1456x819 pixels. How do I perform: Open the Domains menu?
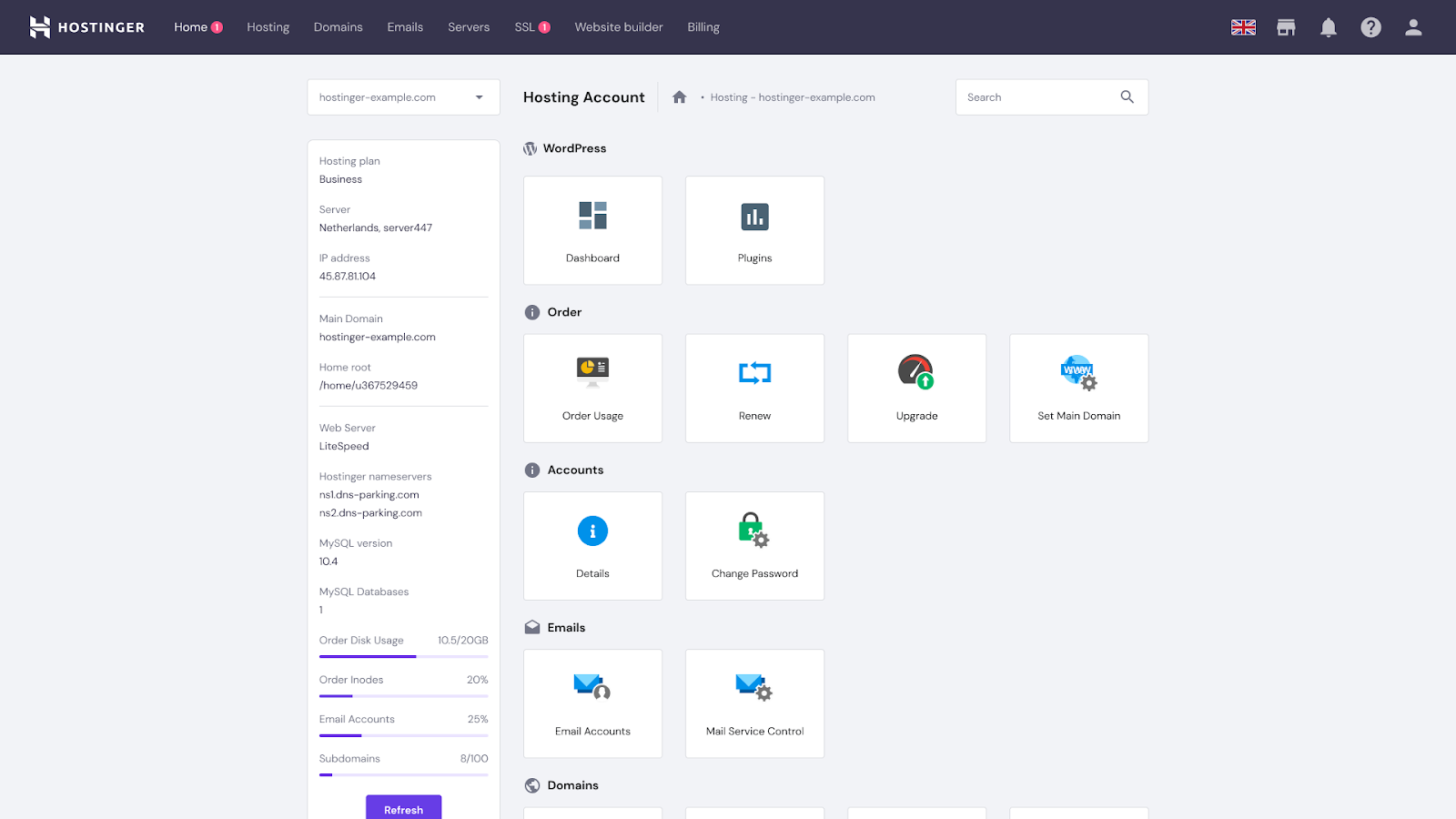tap(338, 27)
